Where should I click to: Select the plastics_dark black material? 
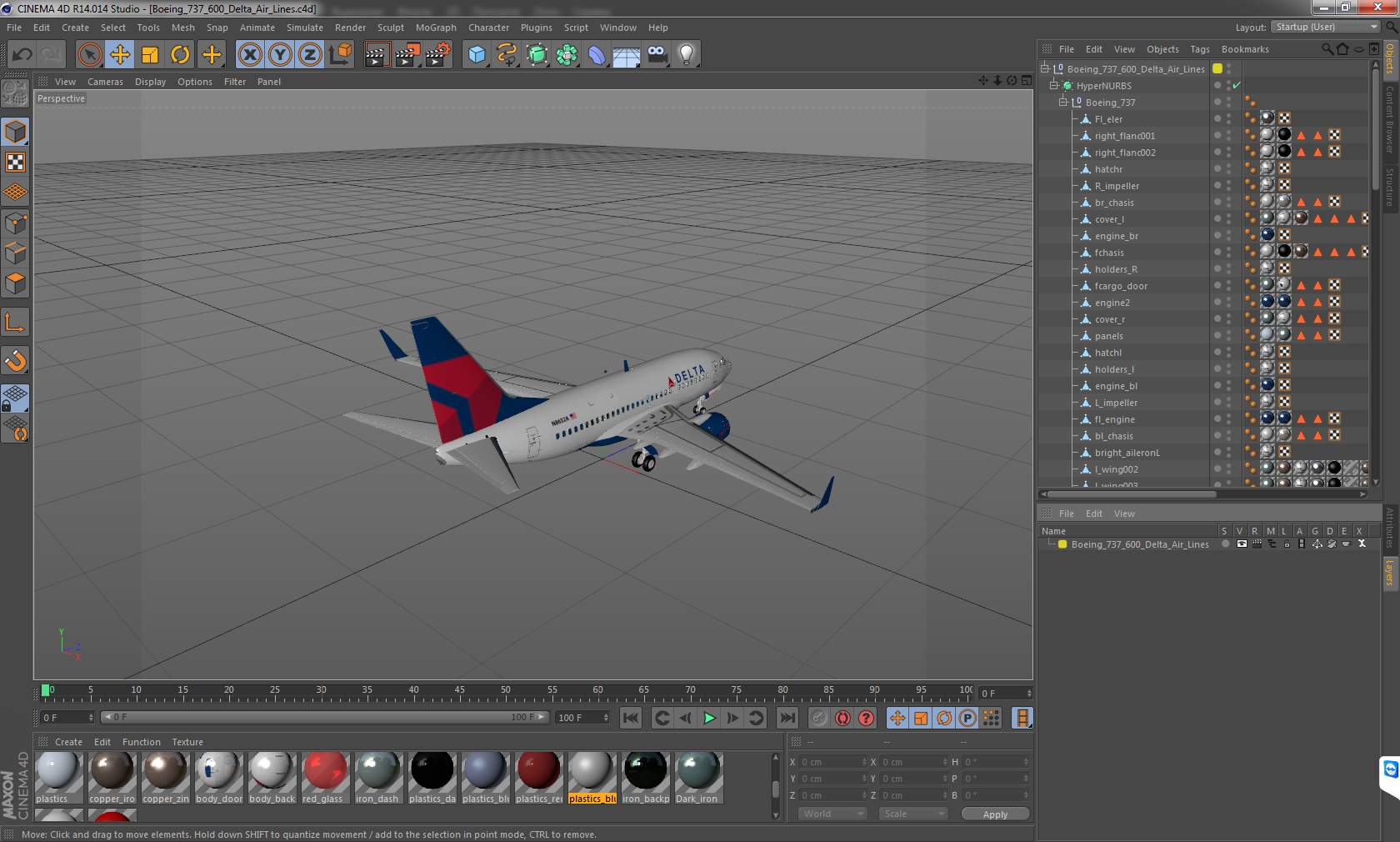pos(432,777)
